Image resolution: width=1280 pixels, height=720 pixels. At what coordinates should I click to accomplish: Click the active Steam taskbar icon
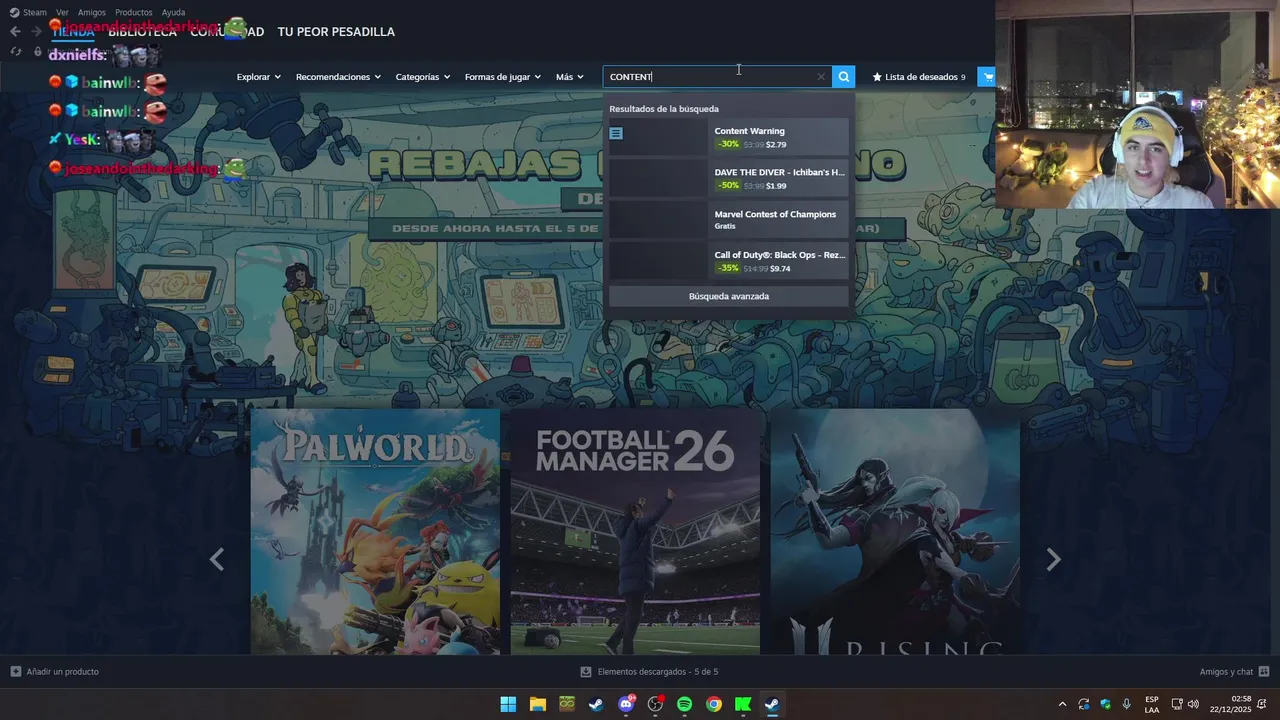(772, 704)
